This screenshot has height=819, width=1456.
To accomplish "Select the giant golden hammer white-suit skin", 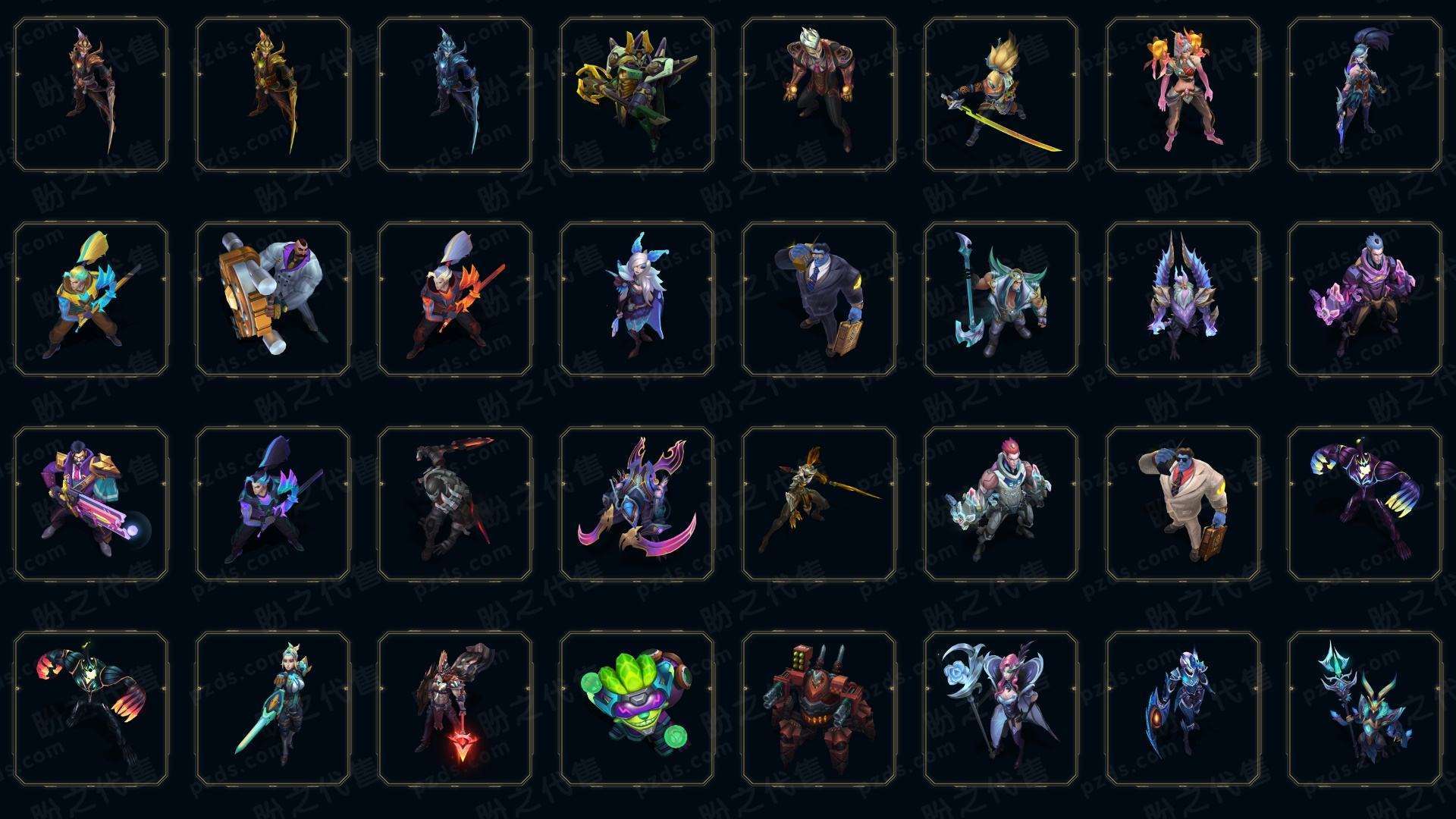I will click(273, 299).
